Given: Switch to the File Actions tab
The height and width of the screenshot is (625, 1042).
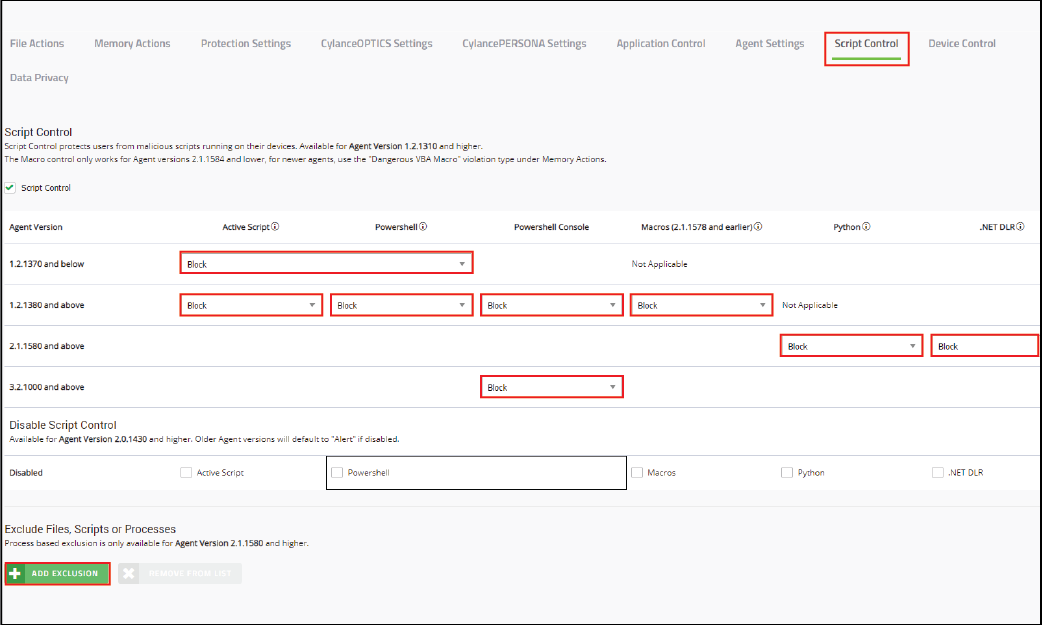Looking at the screenshot, I should pyautogui.click(x=37, y=43).
